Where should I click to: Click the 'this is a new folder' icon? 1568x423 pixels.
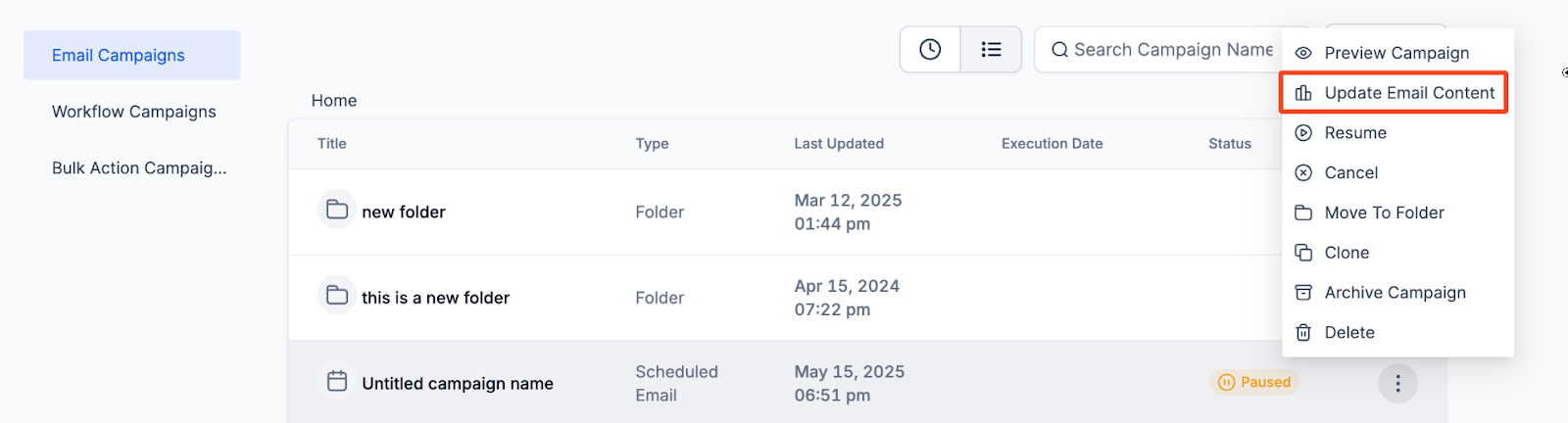tap(337, 296)
